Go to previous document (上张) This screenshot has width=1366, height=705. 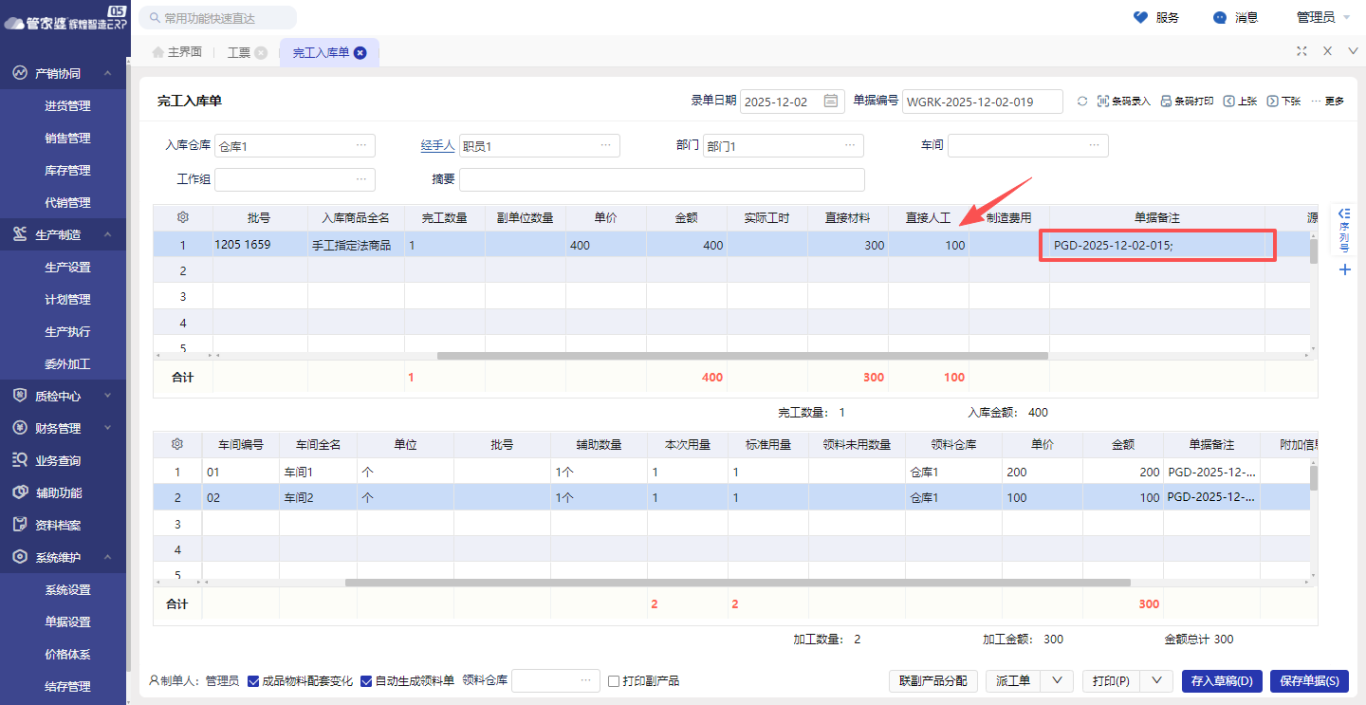pos(1240,101)
